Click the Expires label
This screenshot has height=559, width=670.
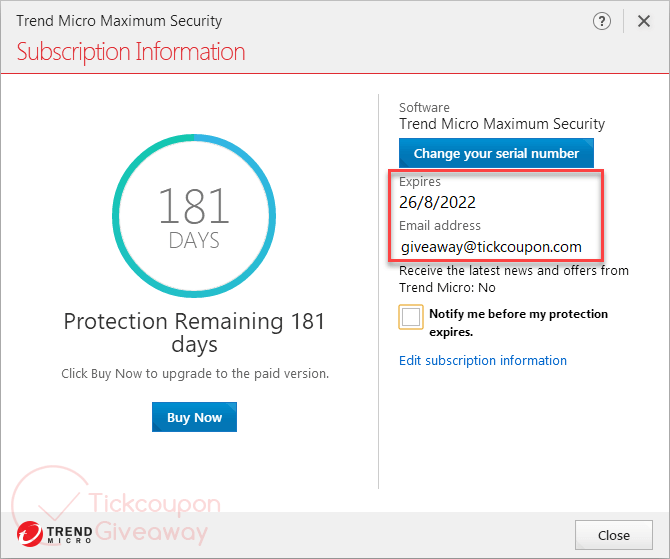pos(420,182)
